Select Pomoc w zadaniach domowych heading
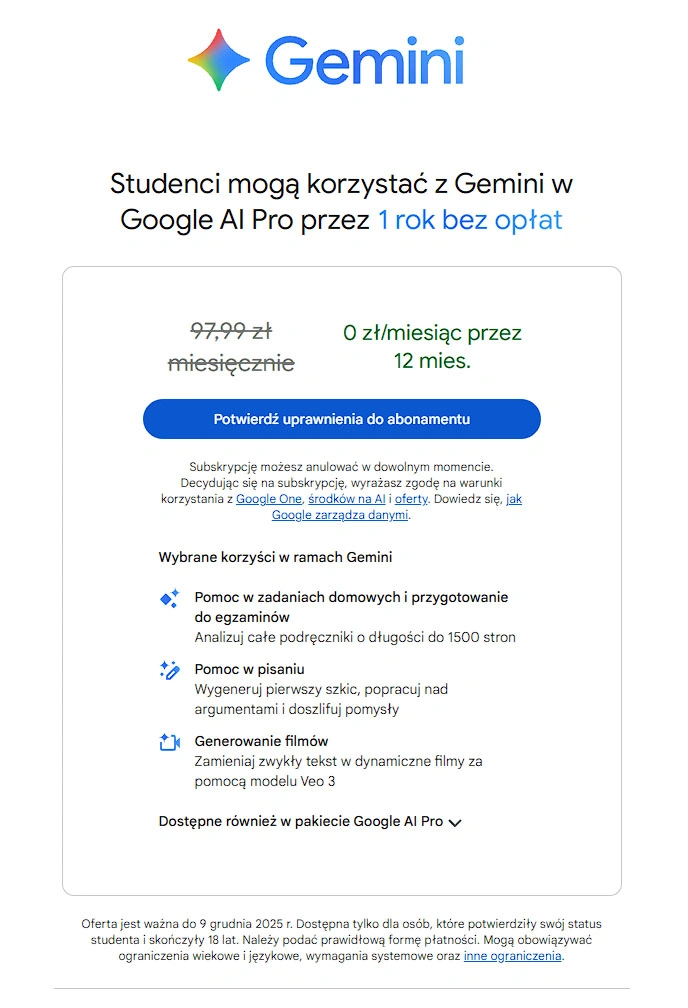The image size is (688, 1008). pyautogui.click(x=351, y=597)
